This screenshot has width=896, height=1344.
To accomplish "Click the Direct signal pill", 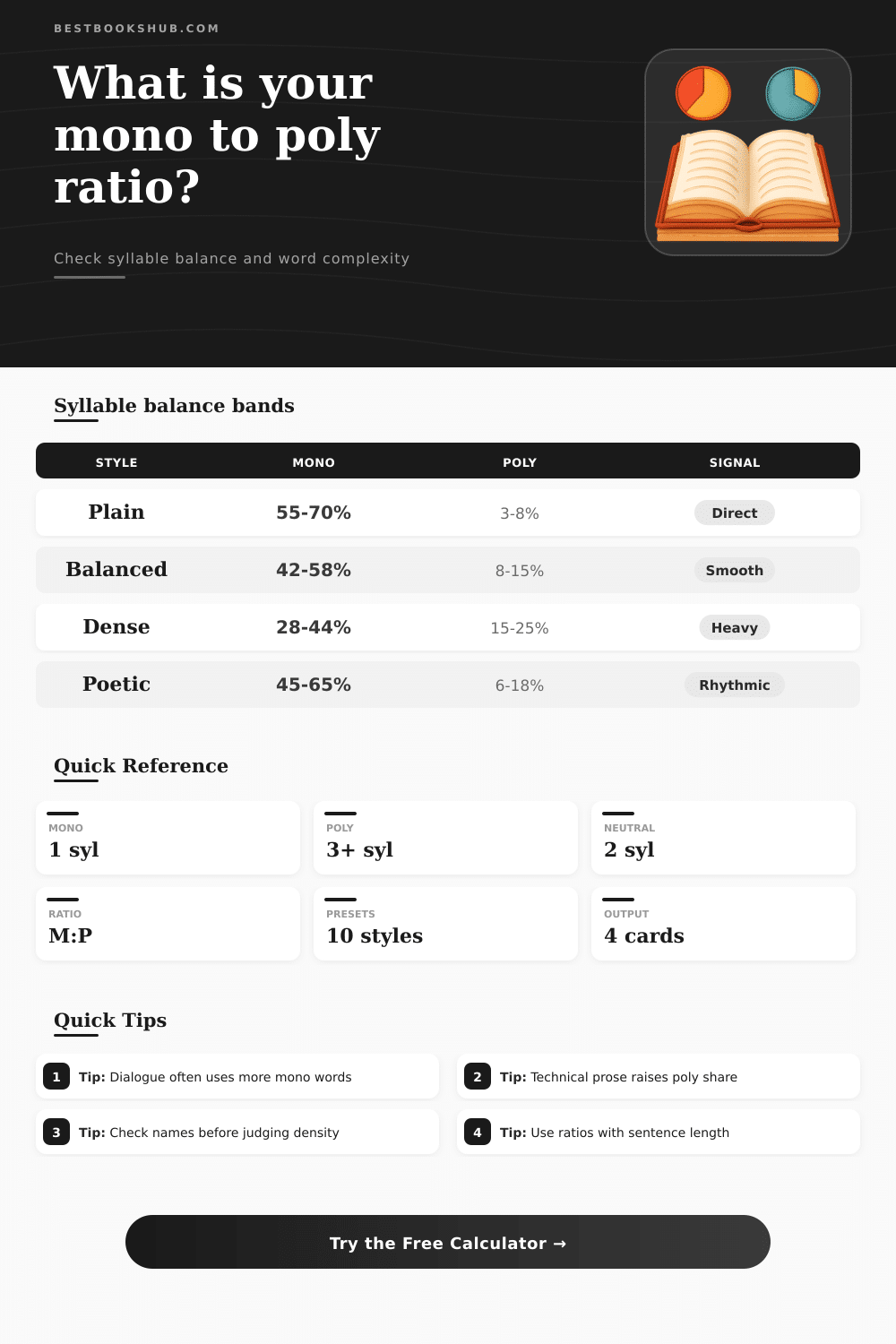I will (735, 513).
